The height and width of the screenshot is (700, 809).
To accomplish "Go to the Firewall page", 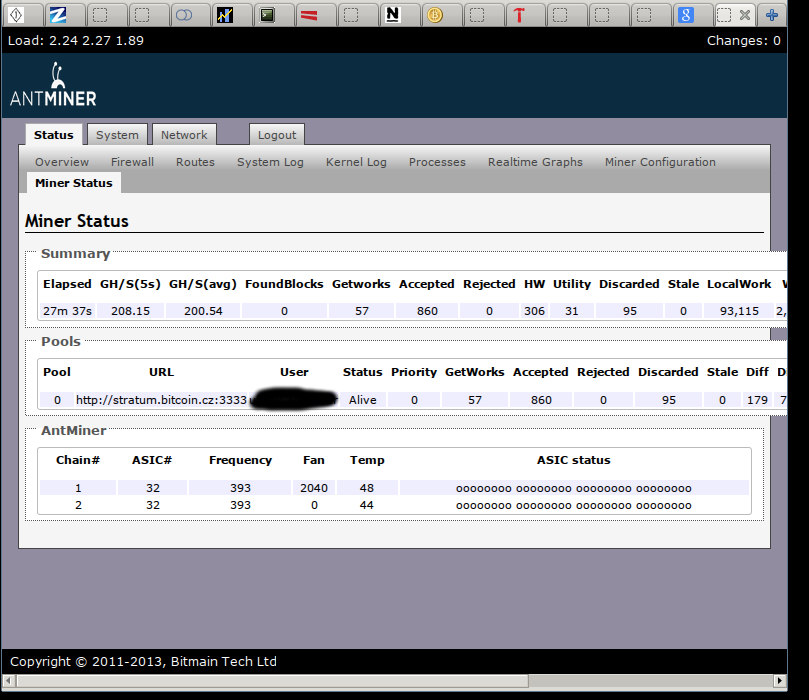I will pos(132,162).
